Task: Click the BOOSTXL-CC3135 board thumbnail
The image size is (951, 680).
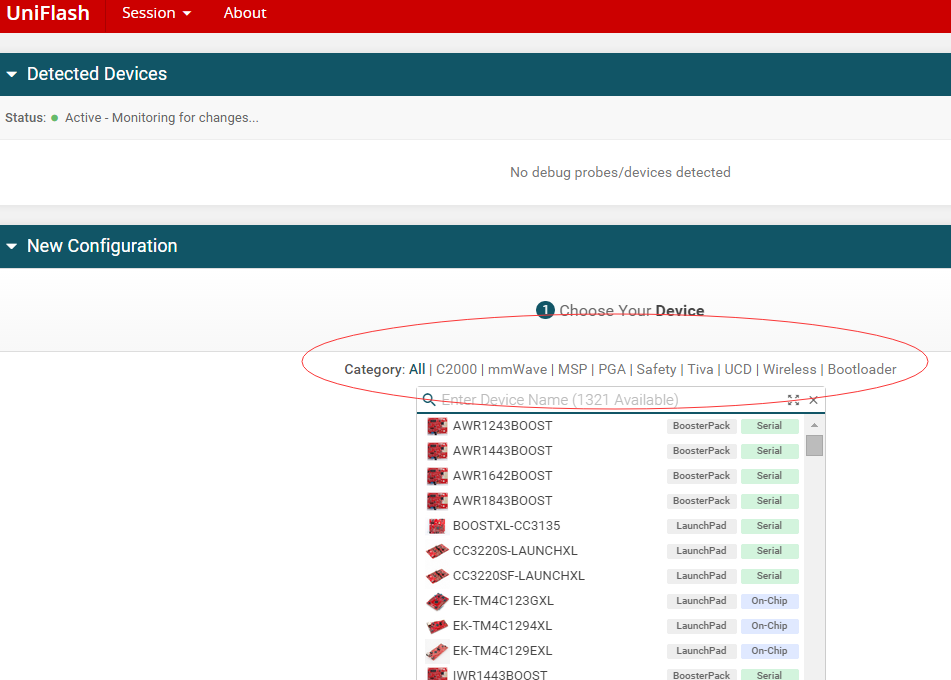Action: pyautogui.click(x=437, y=525)
